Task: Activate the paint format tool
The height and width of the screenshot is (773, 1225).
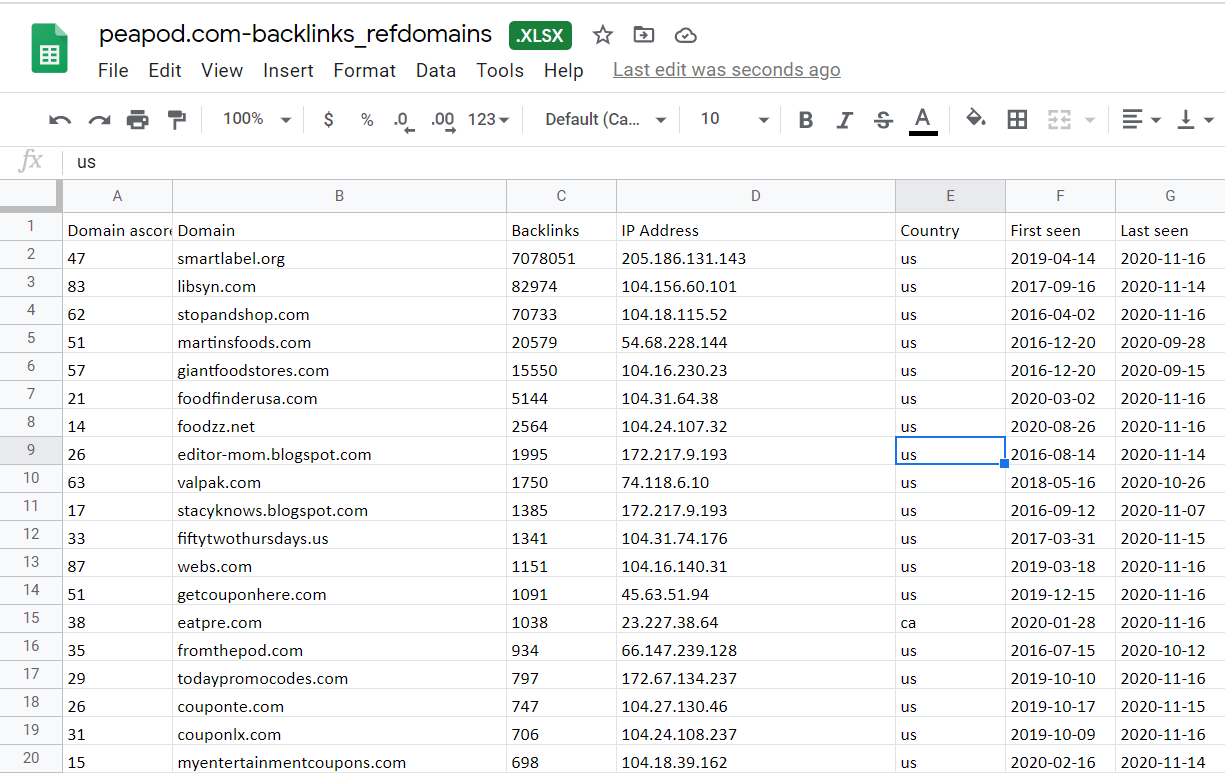Action: (x=176, y=120)
